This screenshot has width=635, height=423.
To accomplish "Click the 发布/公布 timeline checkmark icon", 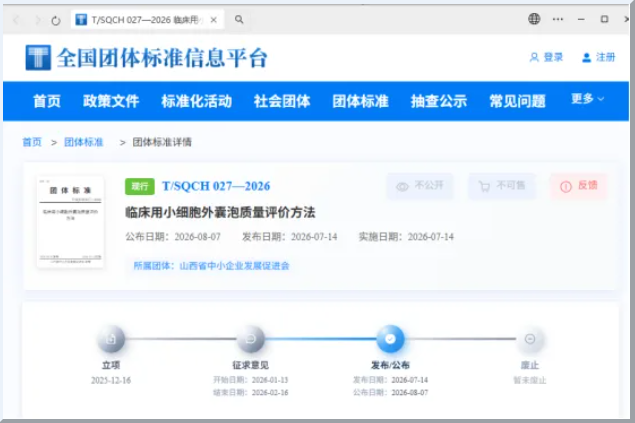I will (x=390, y=339).
